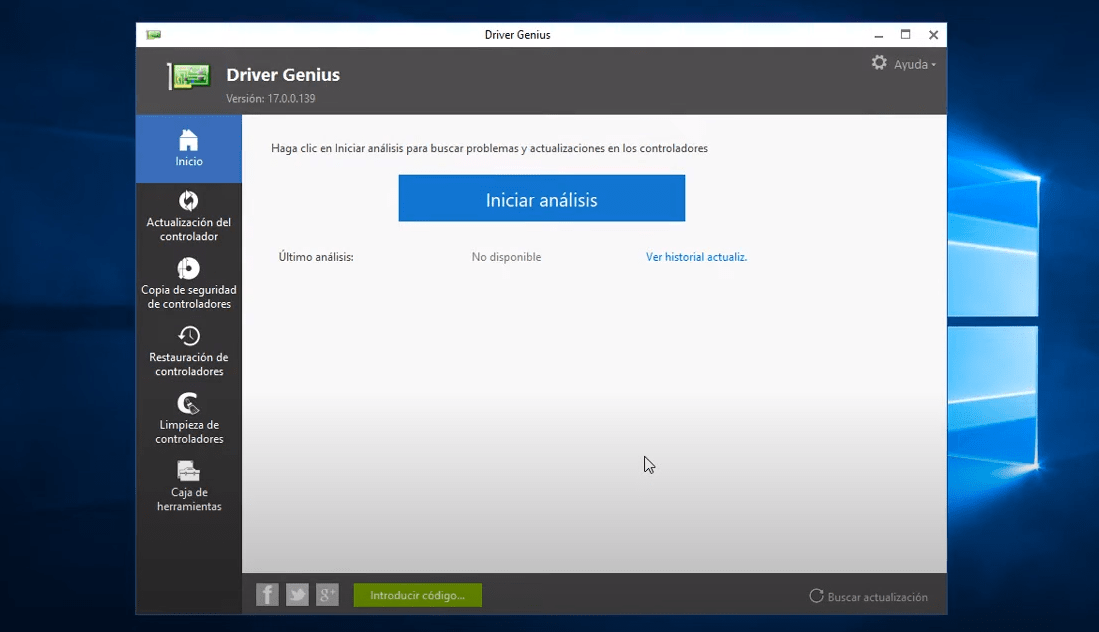The height and width of the screenshot is (632, 1099).
Task: Minimize the Driver Genius window
Action: coord(877,35)
